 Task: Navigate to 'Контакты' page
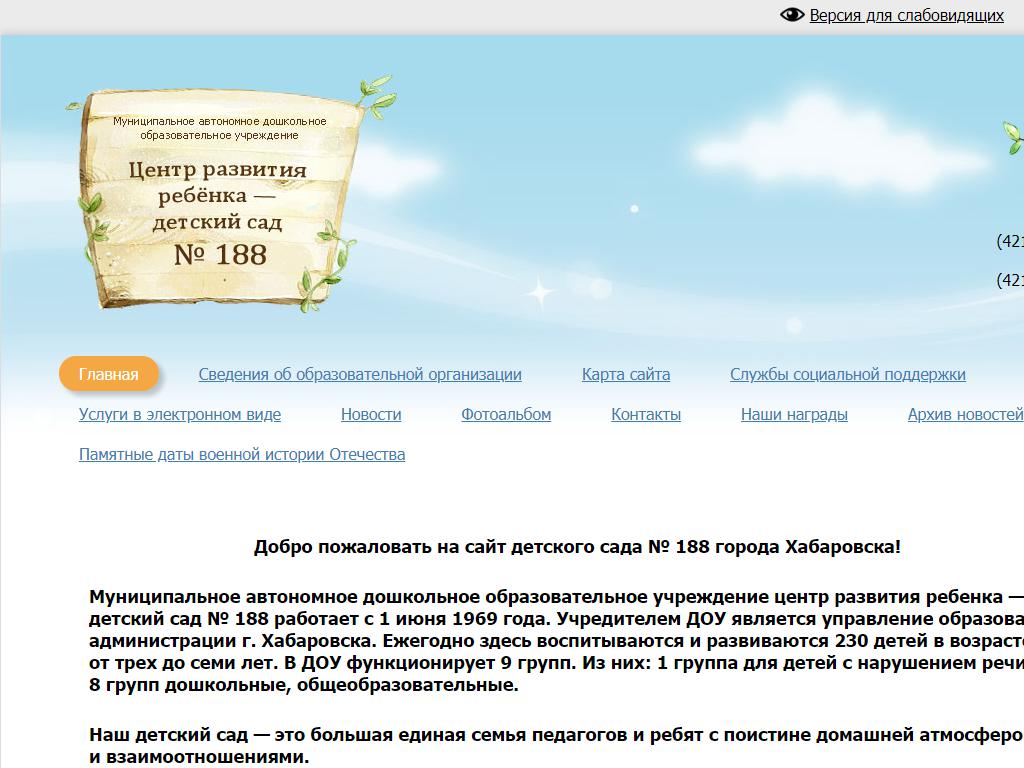646,415
